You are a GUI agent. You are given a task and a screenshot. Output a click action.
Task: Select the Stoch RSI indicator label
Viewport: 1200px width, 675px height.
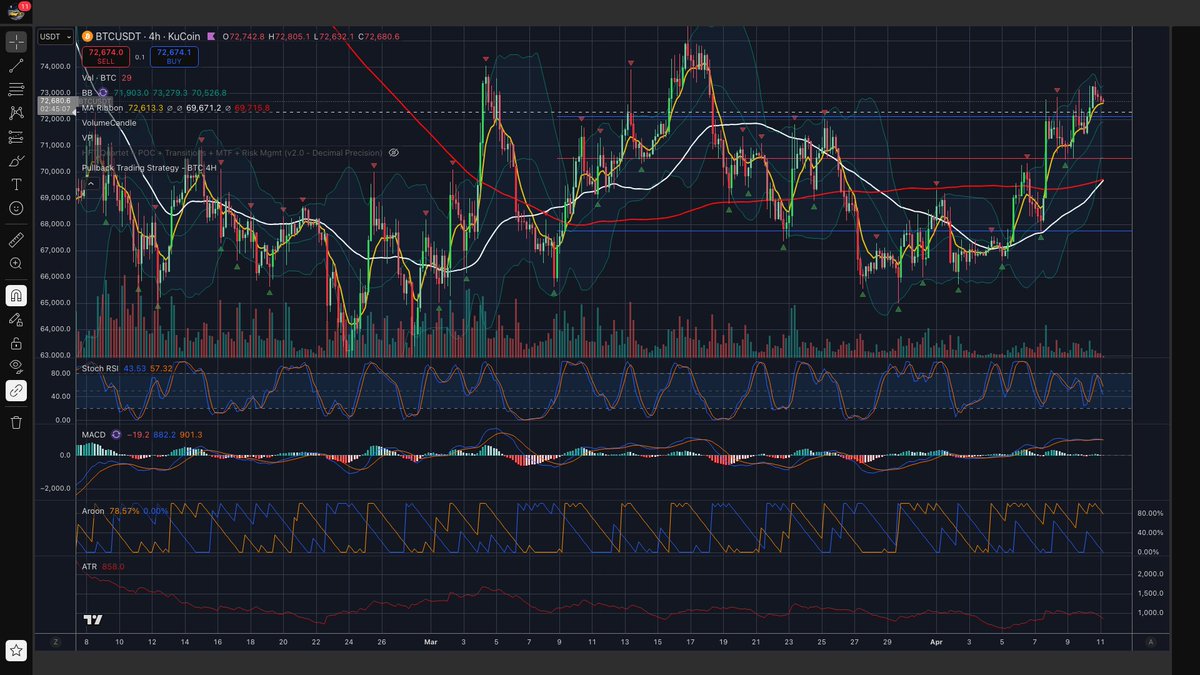[x=100, y=369]
